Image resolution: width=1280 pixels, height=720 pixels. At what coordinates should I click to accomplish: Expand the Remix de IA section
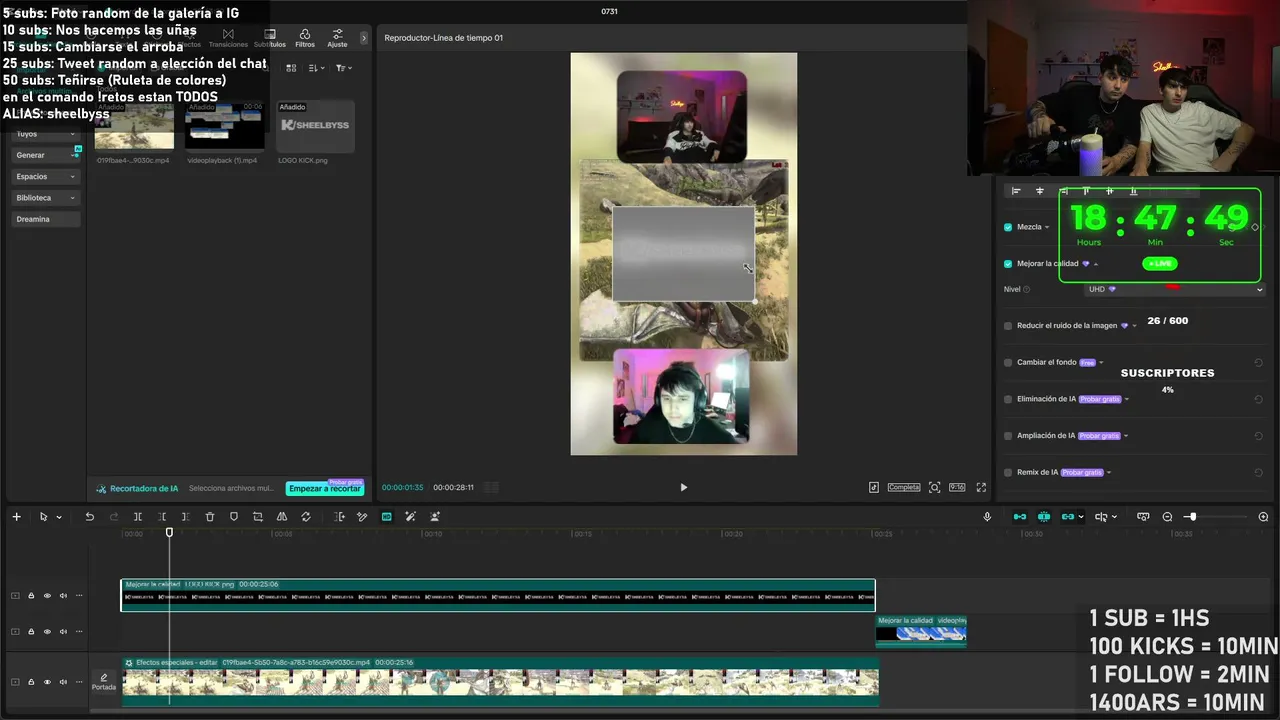(1109, 473)
